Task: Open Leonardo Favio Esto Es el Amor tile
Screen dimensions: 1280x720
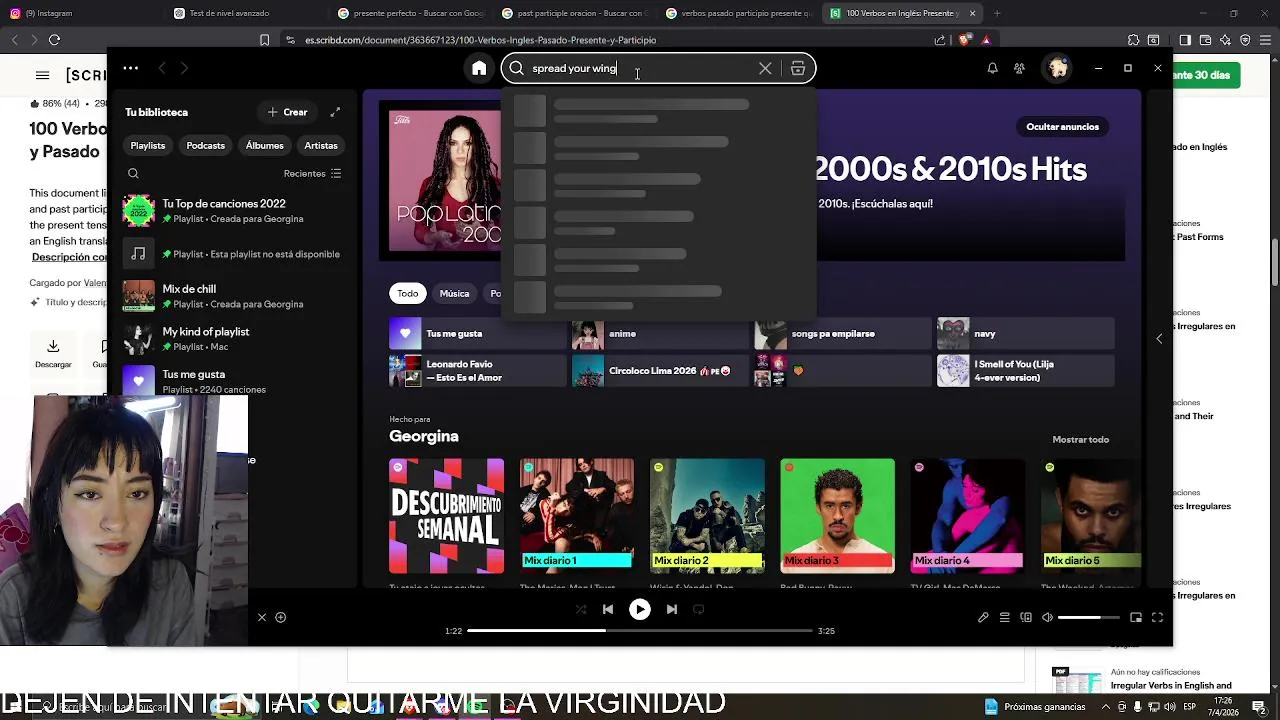Action: (x=478, y=371)
